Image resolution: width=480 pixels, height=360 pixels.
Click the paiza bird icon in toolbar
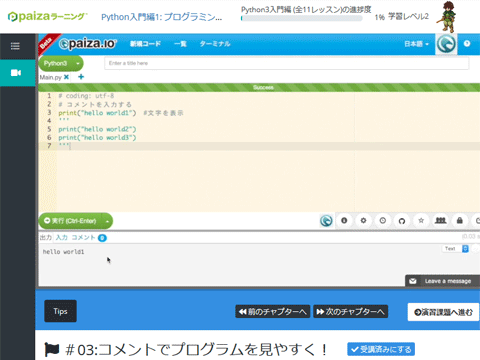tap(326, 220)
